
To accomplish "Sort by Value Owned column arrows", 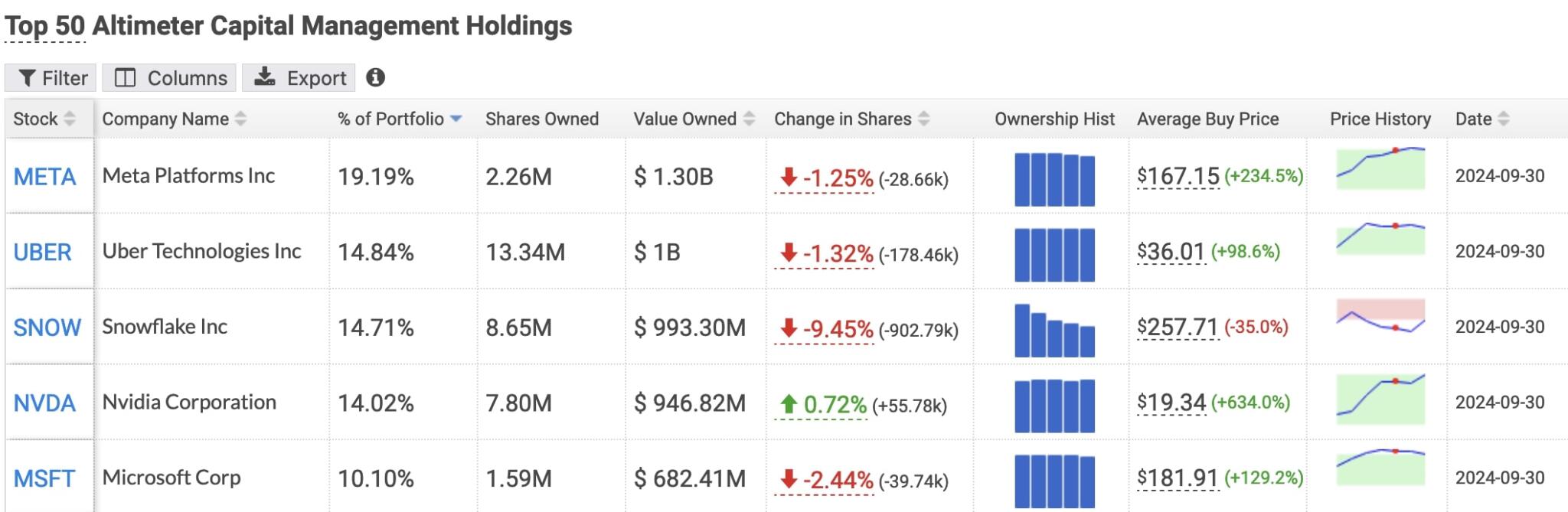I will click(x=749, y=119).
